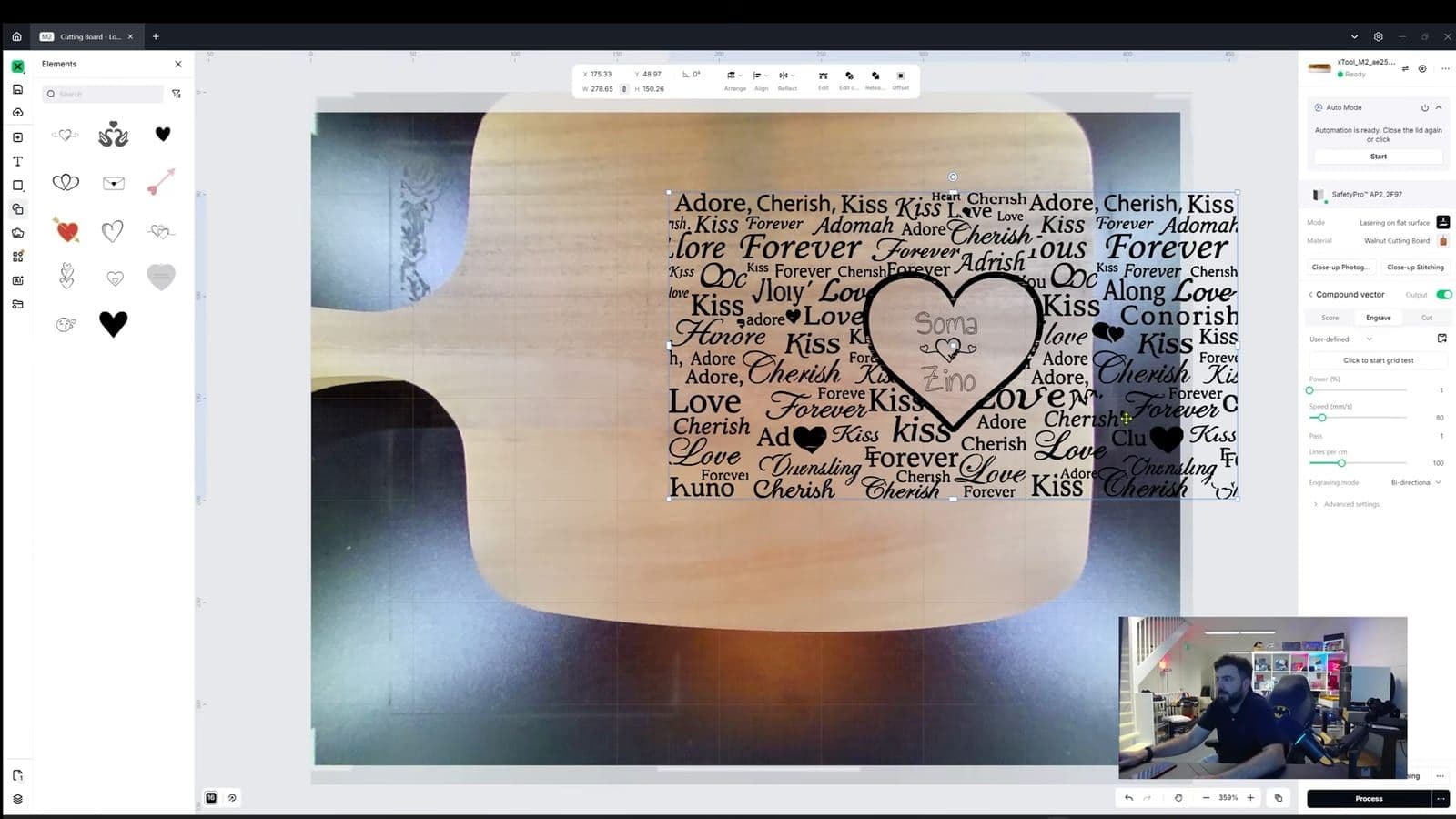Screen dimensions: 1456x819
Task: Open the Reflect dropdown
Action: (x=787, y=80)
